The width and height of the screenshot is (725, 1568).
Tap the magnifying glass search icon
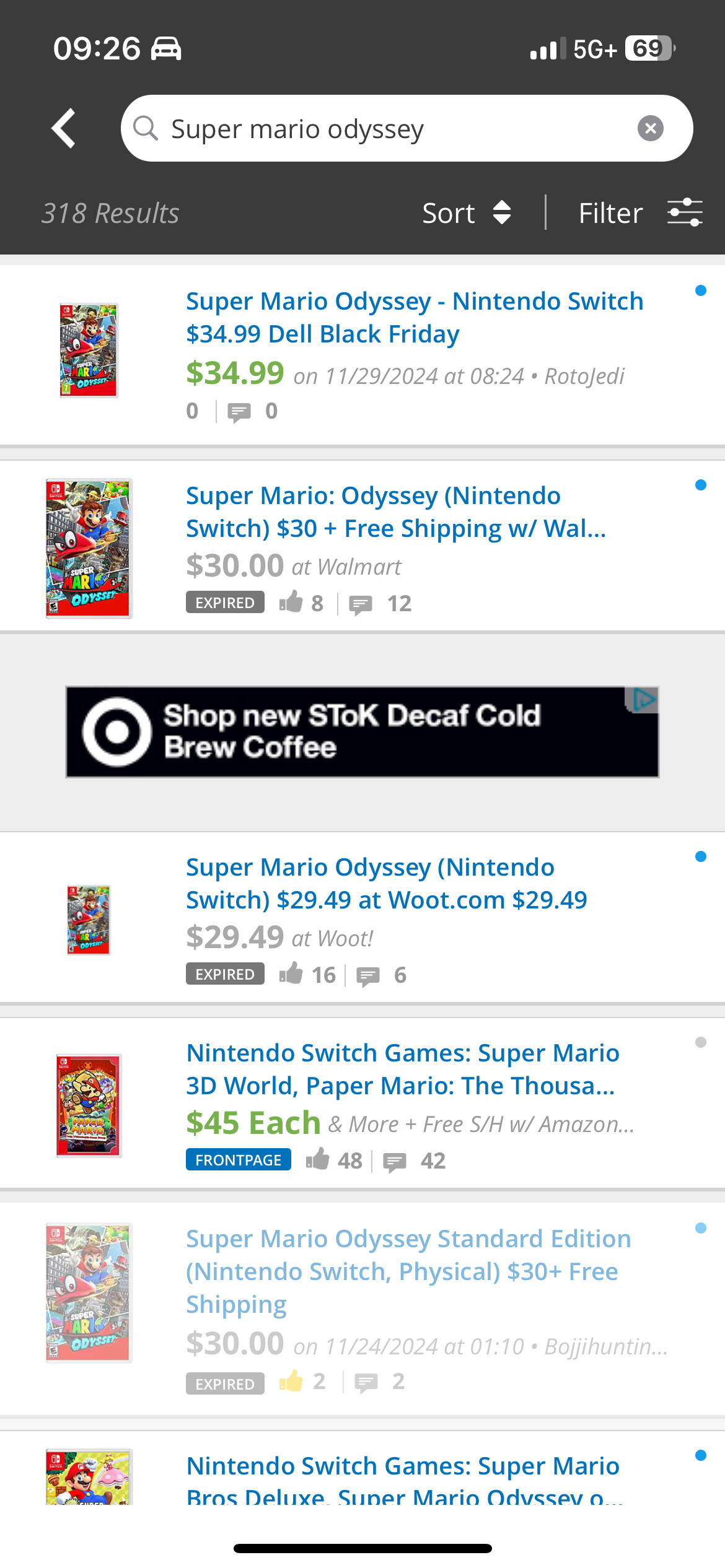pos(146,128)
